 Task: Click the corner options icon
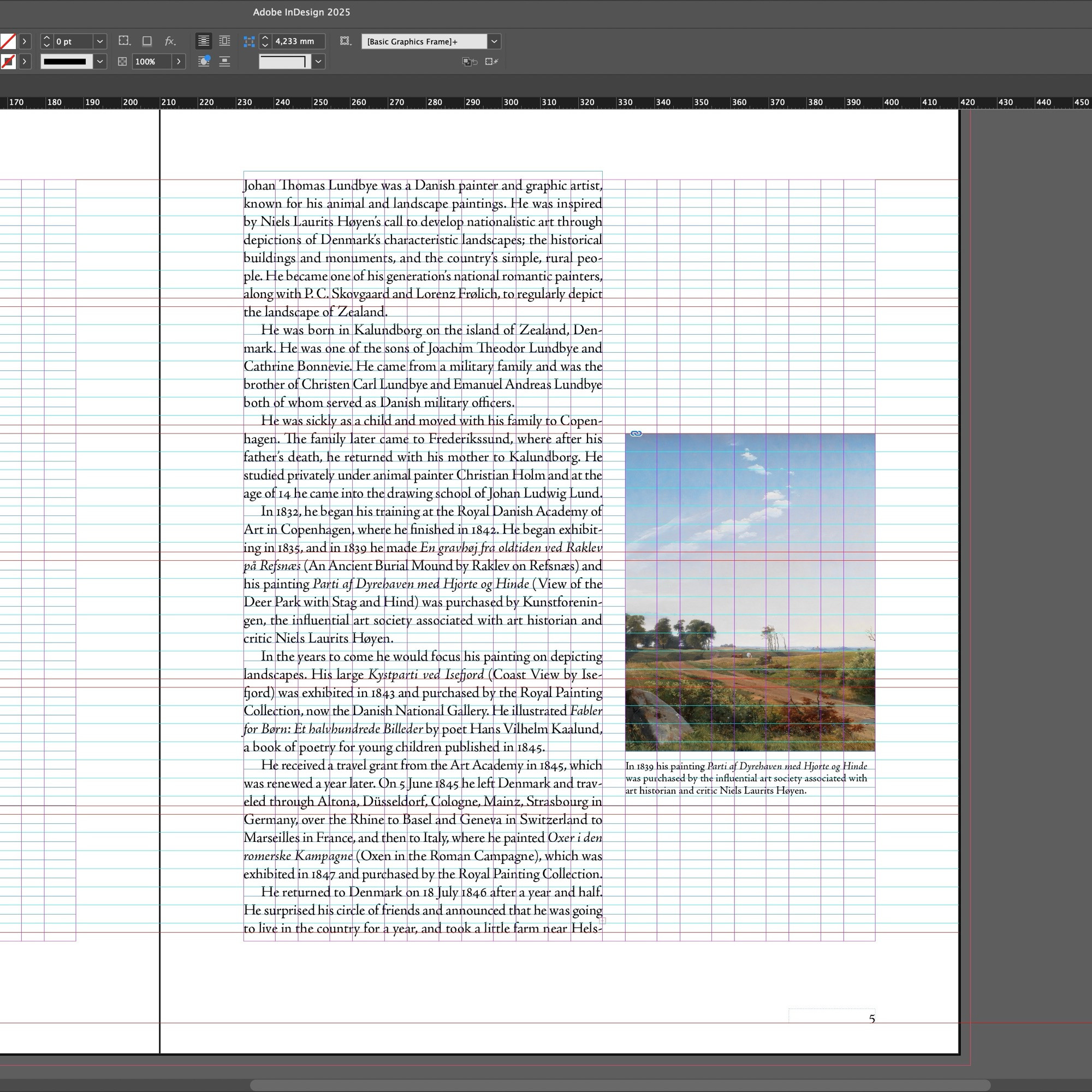point(124,41)
